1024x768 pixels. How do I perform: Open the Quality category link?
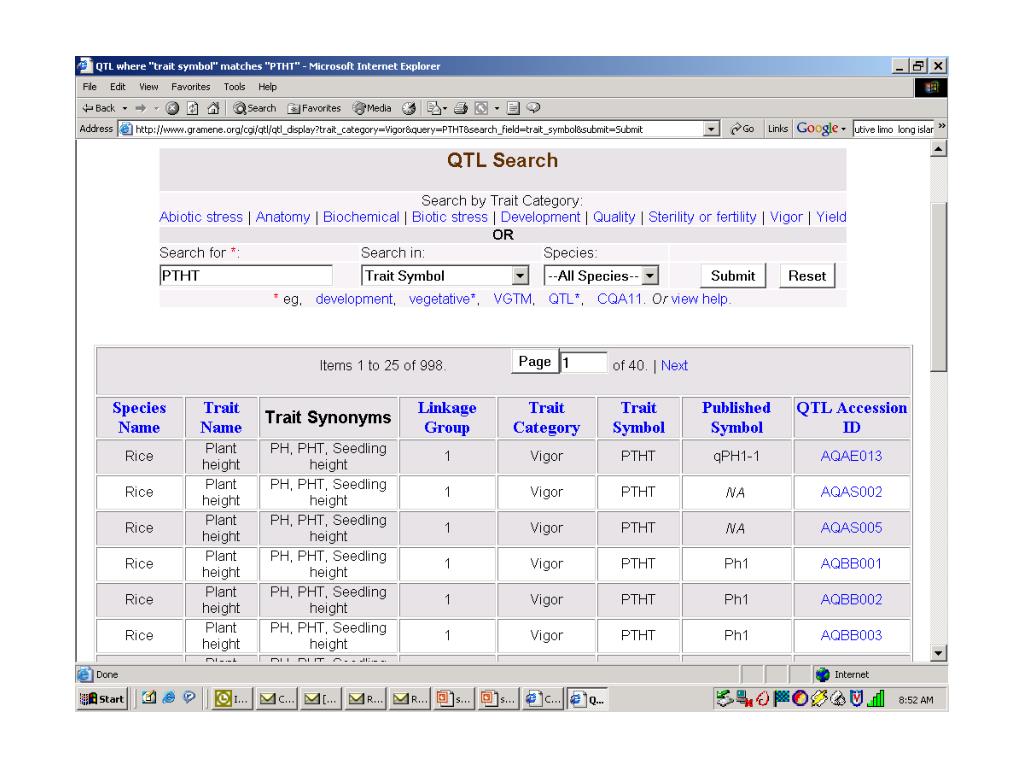(614, 217)
